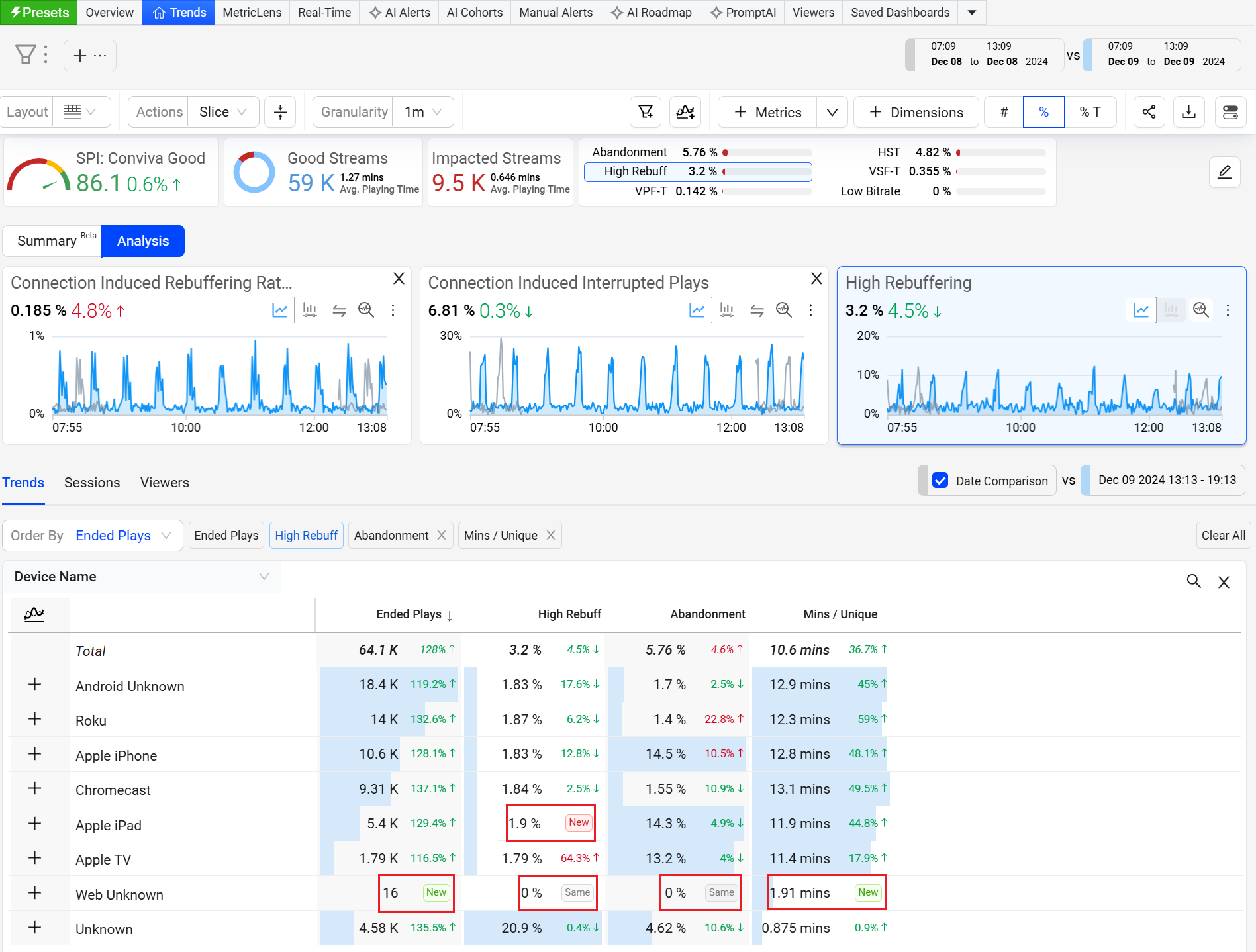1256x952 pixels.
Task: Toggle the Date Comparison checkbox
Action: [x=940, y=481]
